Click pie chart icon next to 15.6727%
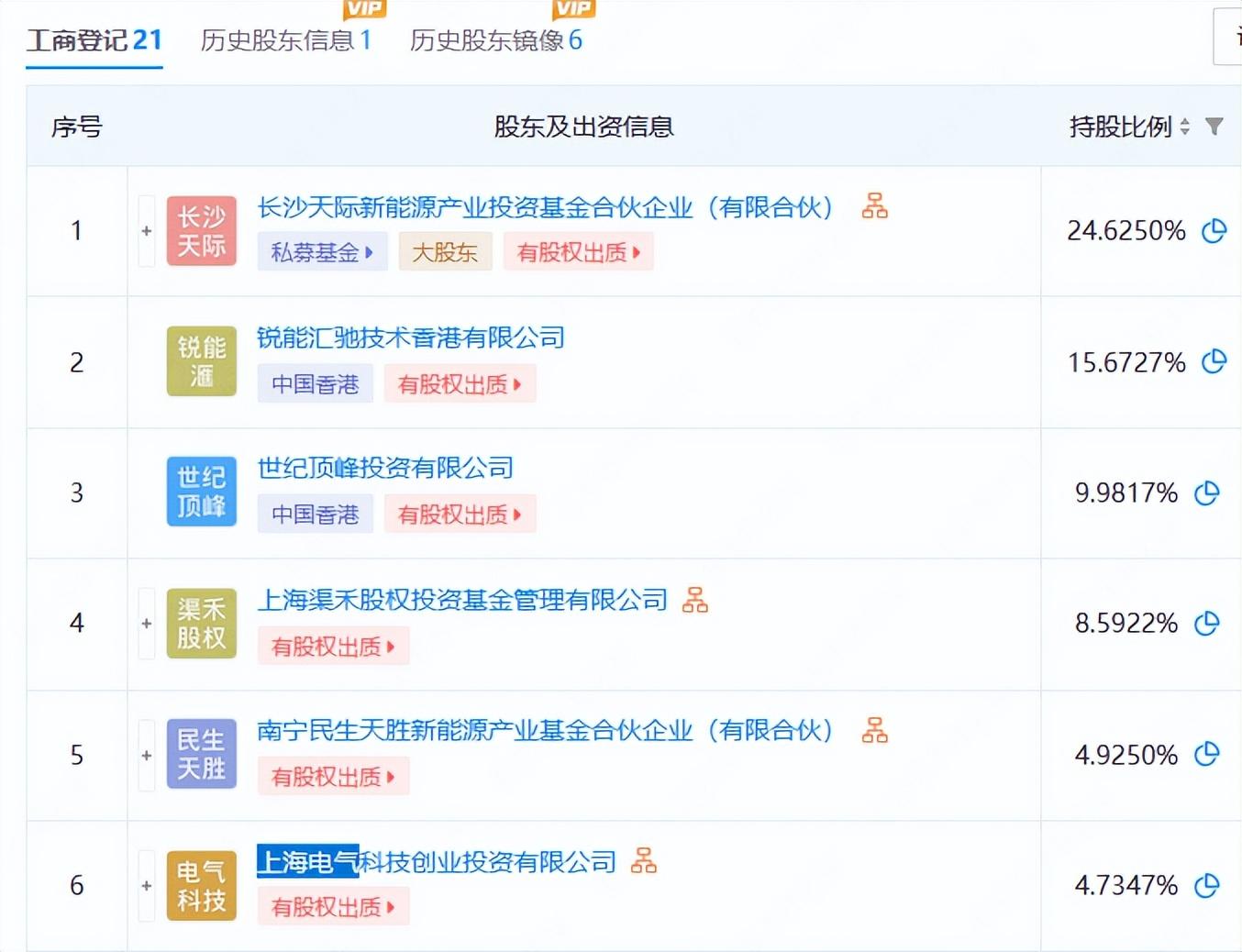Screen dimensions: 1242x952 pyautogui.click(x=1214, y=361)
